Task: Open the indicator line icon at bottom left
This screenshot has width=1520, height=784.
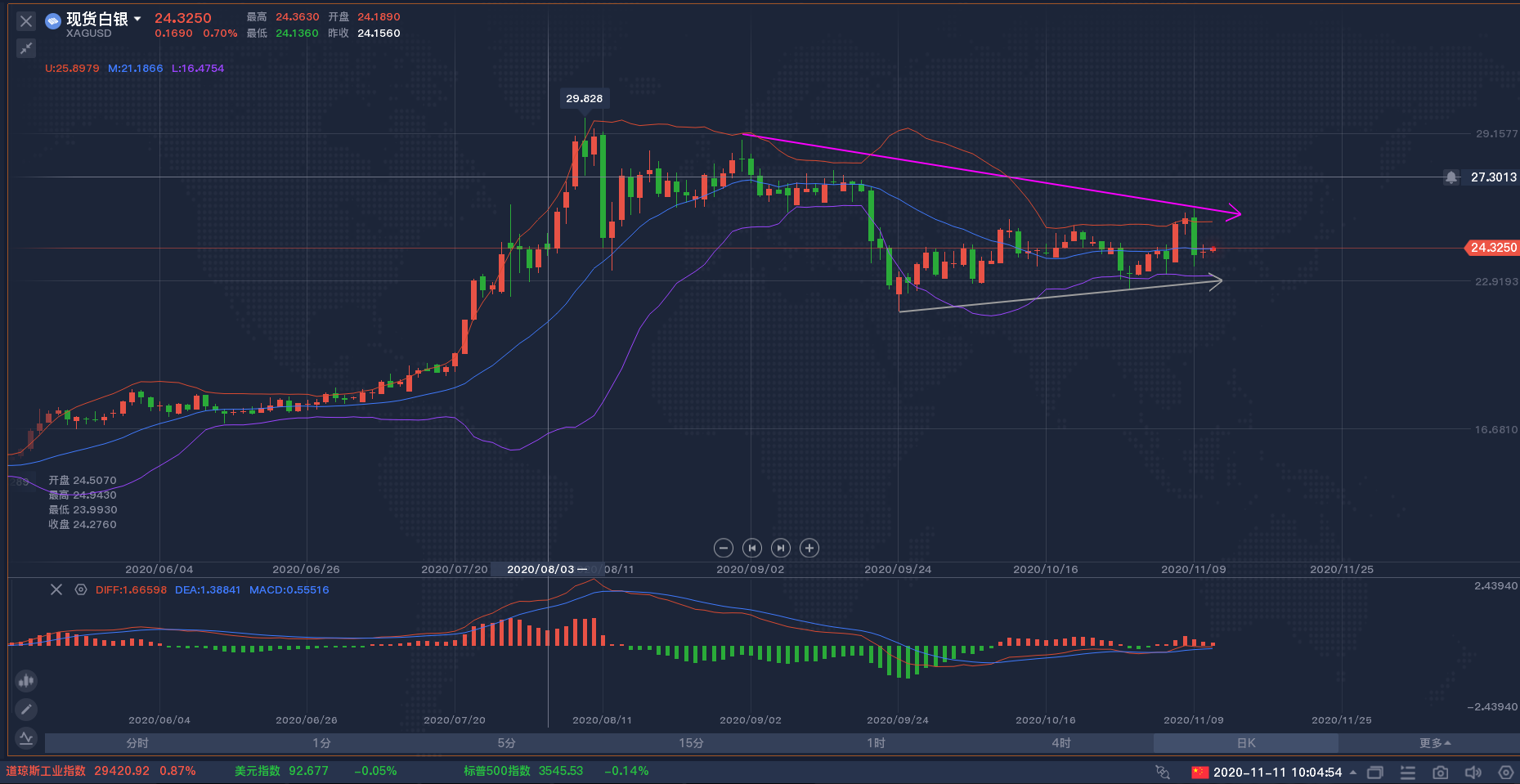Action: pyautogui.click(x=26, y=737)
